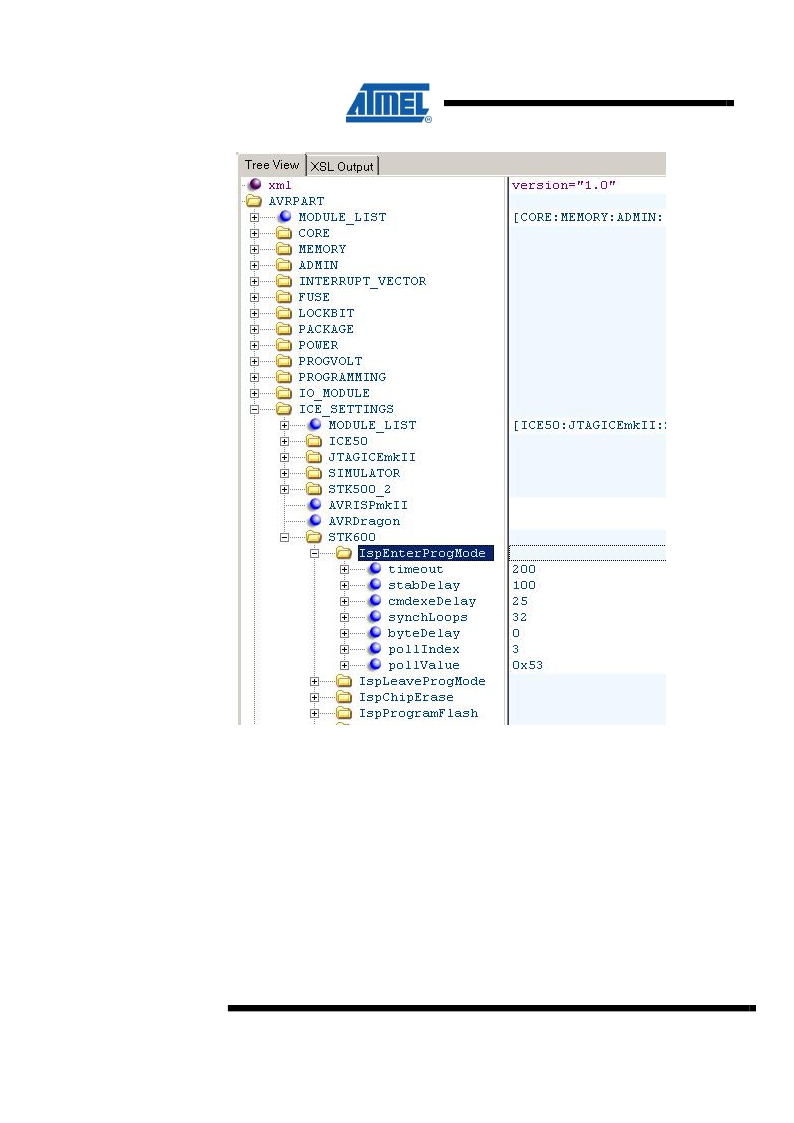Click the timeout value 200
Image resolution: width=794 pixels, height=1123 pixels.
(523, 569)
